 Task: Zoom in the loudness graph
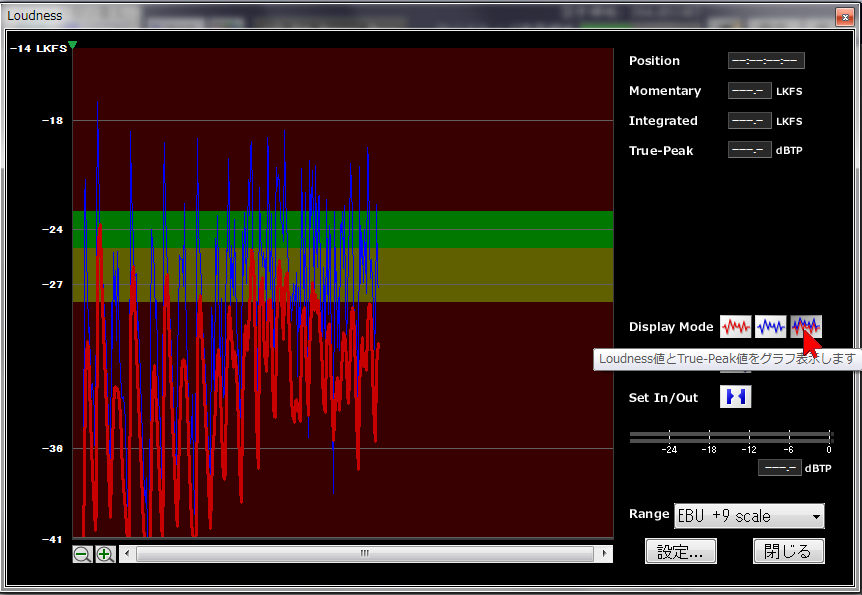pyautogui.click(x=105, y=554)
